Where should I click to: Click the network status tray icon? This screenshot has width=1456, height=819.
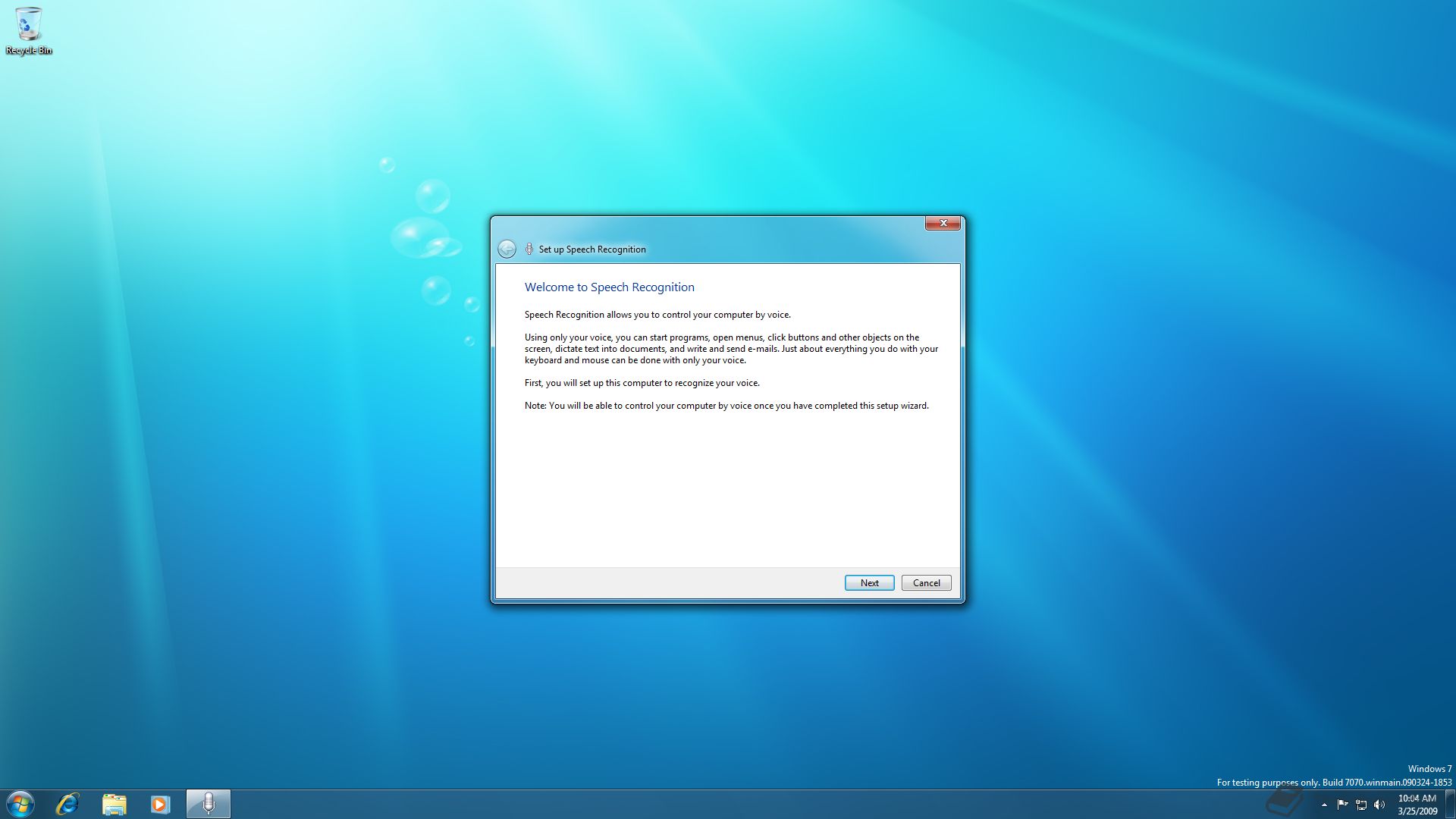1361,805
